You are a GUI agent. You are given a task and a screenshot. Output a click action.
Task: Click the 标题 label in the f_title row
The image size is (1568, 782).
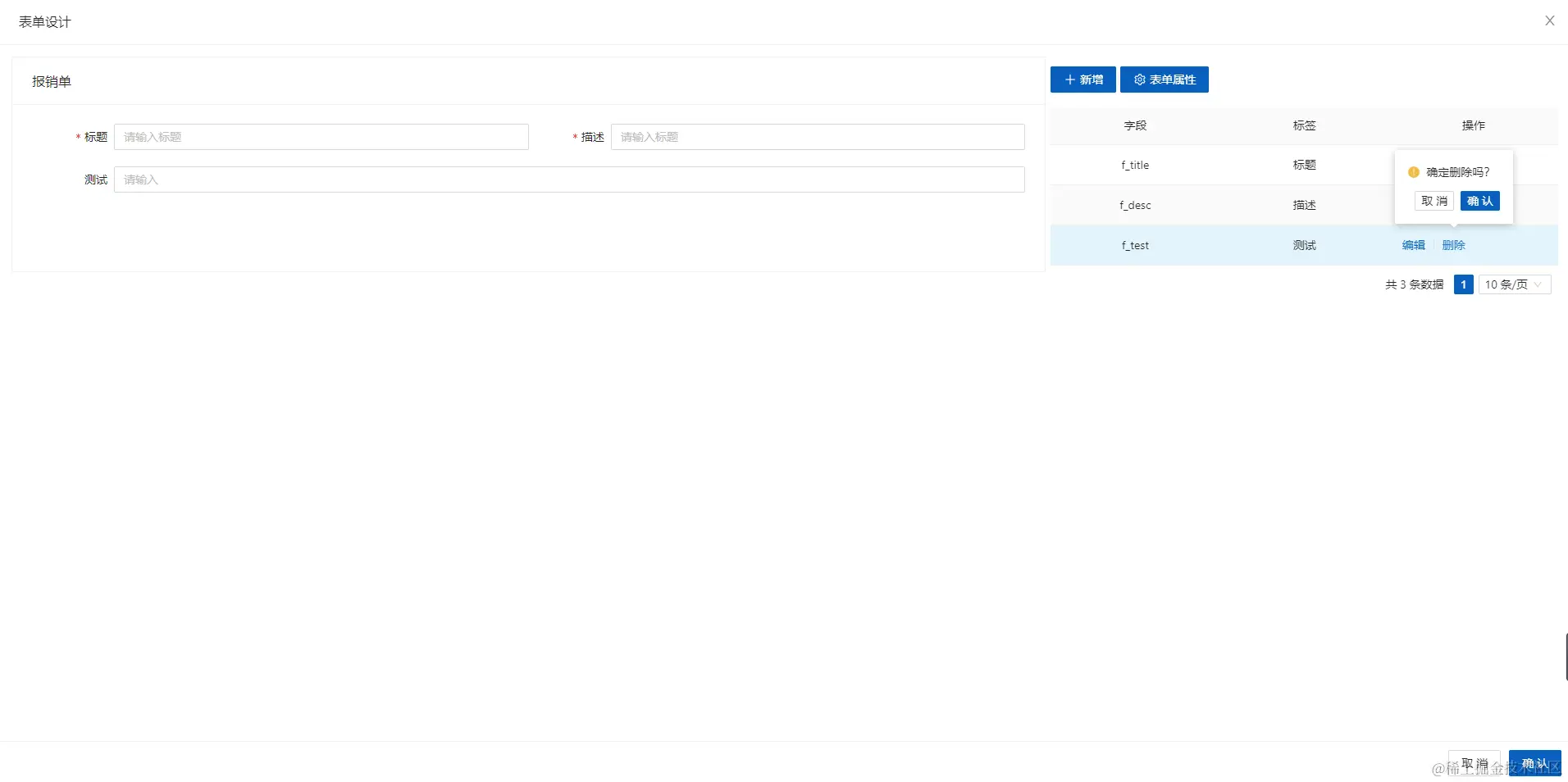point(1304,165)
